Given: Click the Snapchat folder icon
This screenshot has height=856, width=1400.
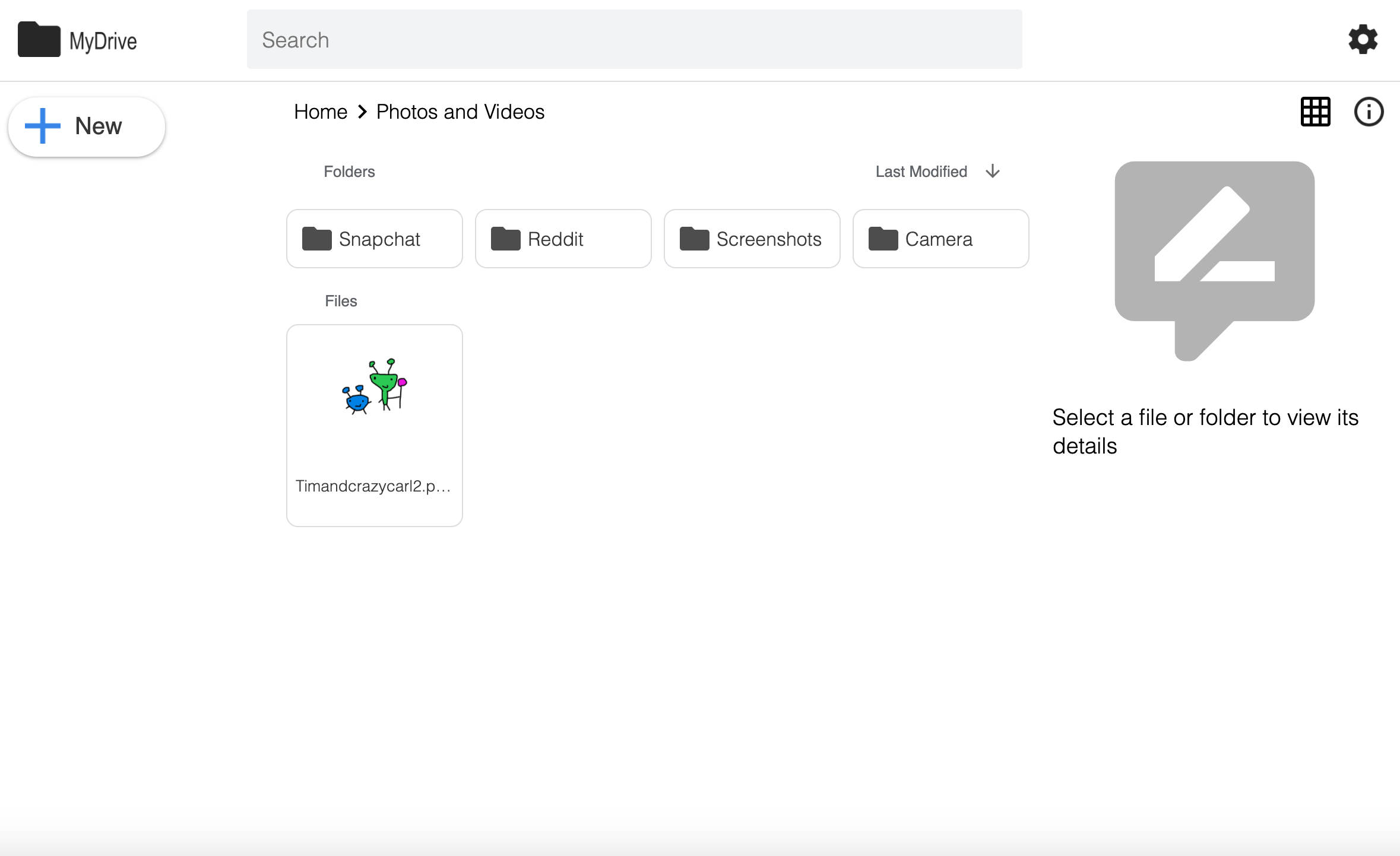Looking at the screenshot, I should 316,239.
